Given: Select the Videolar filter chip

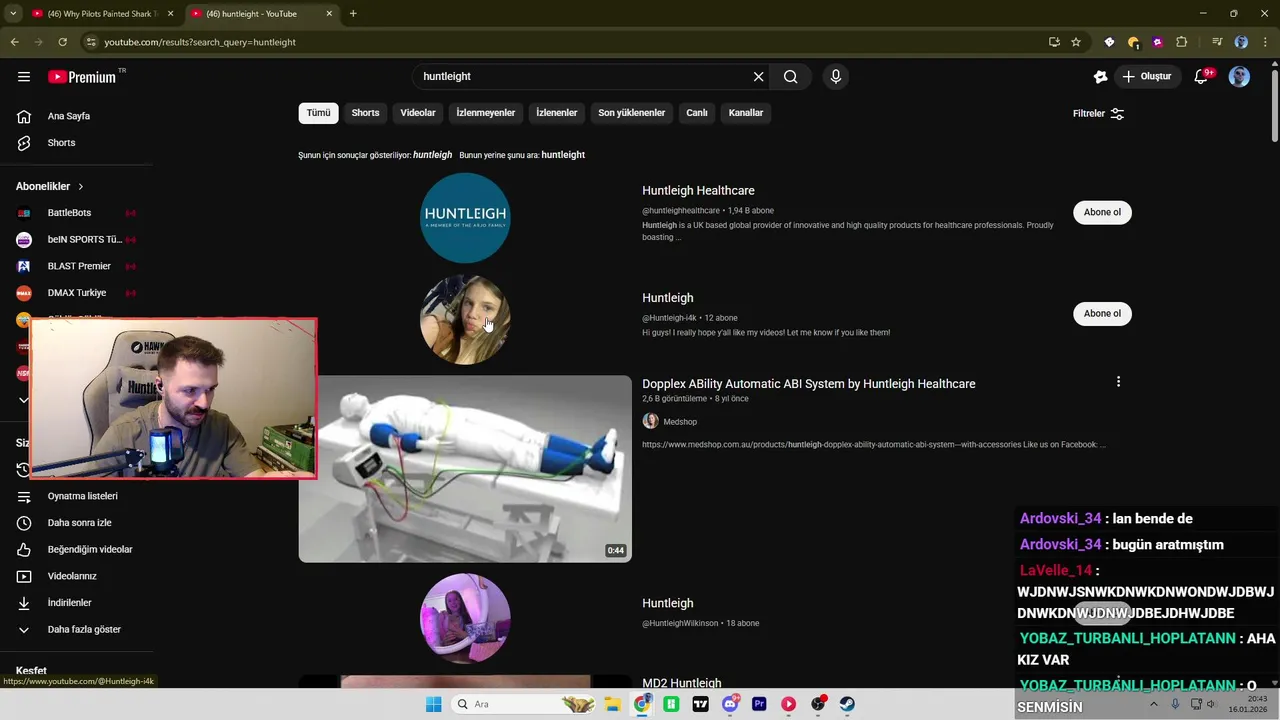Looking at the screenshot, I should point(418,113).
